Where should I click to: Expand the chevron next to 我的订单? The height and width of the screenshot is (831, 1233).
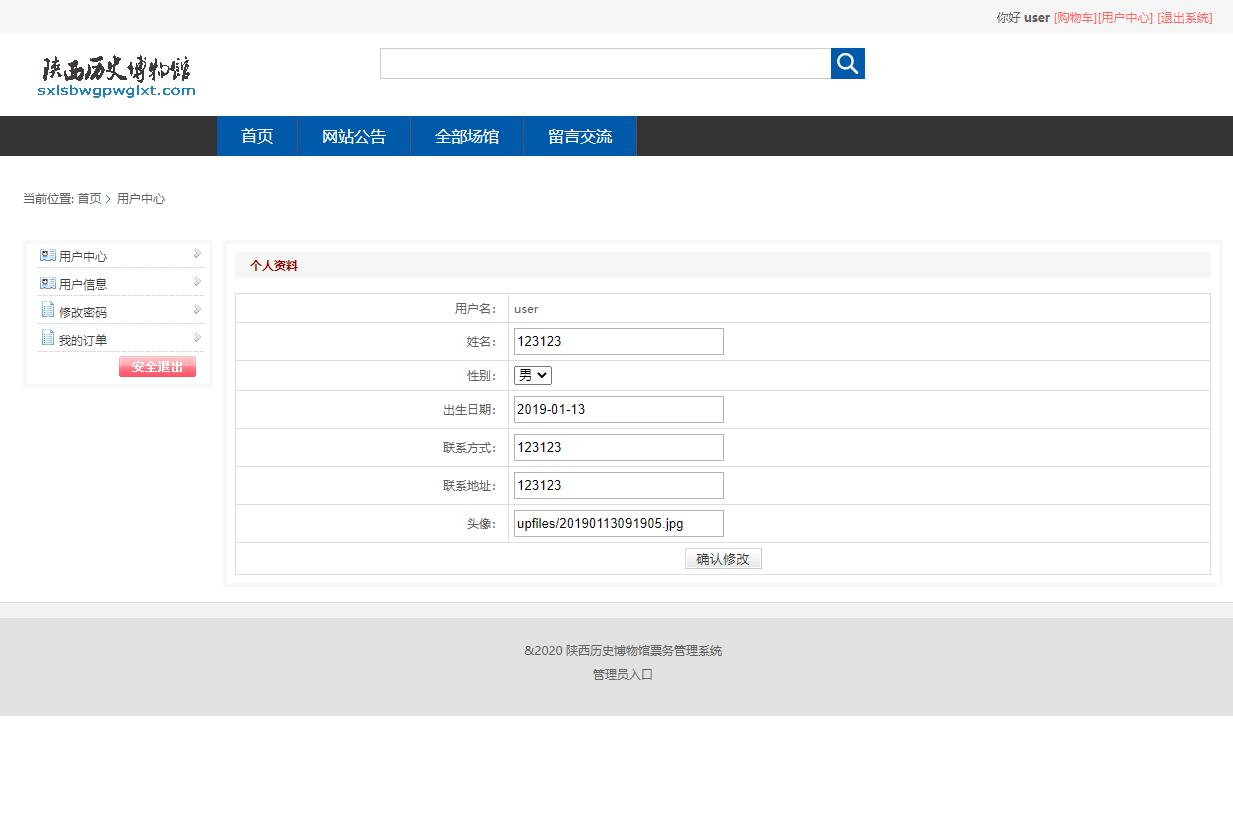[197, 338]
